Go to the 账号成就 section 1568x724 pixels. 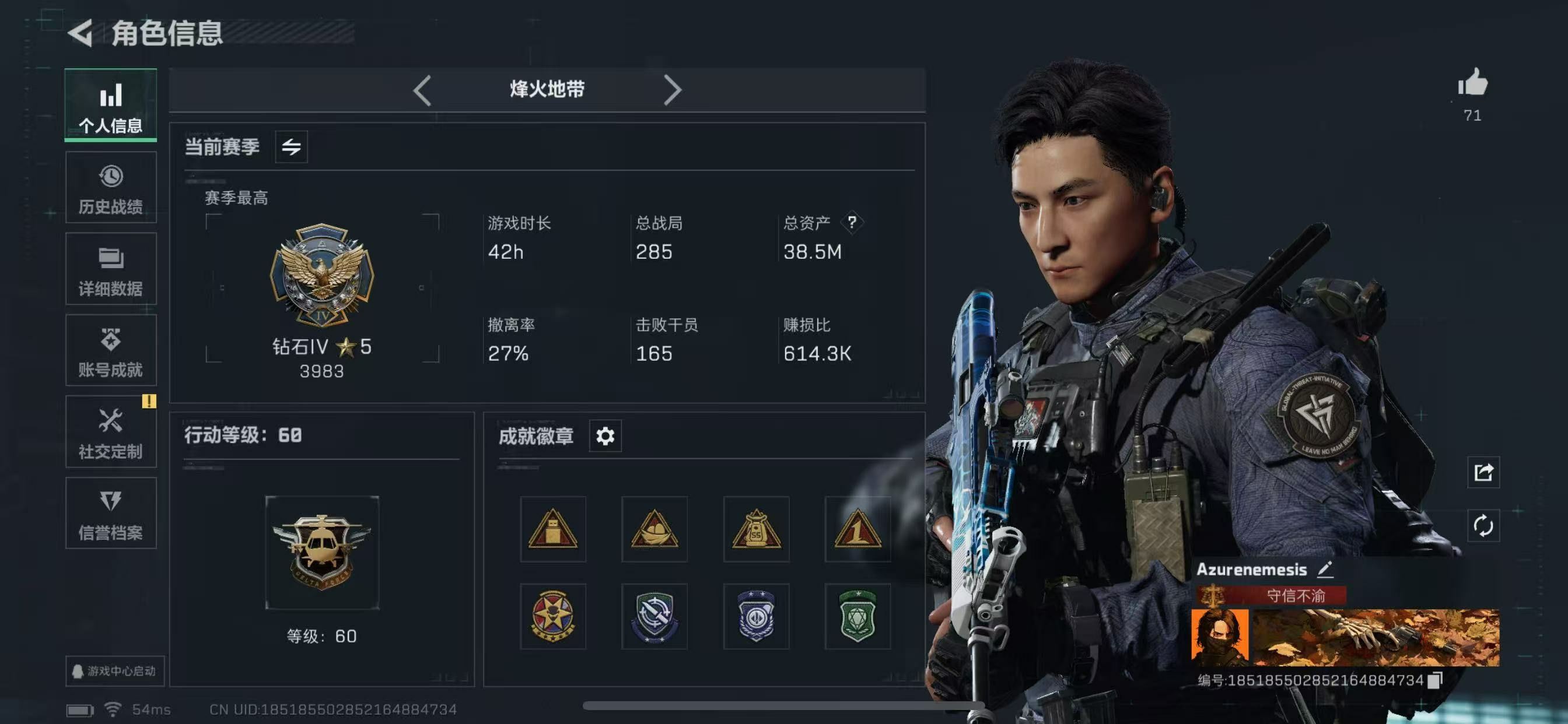111,350
